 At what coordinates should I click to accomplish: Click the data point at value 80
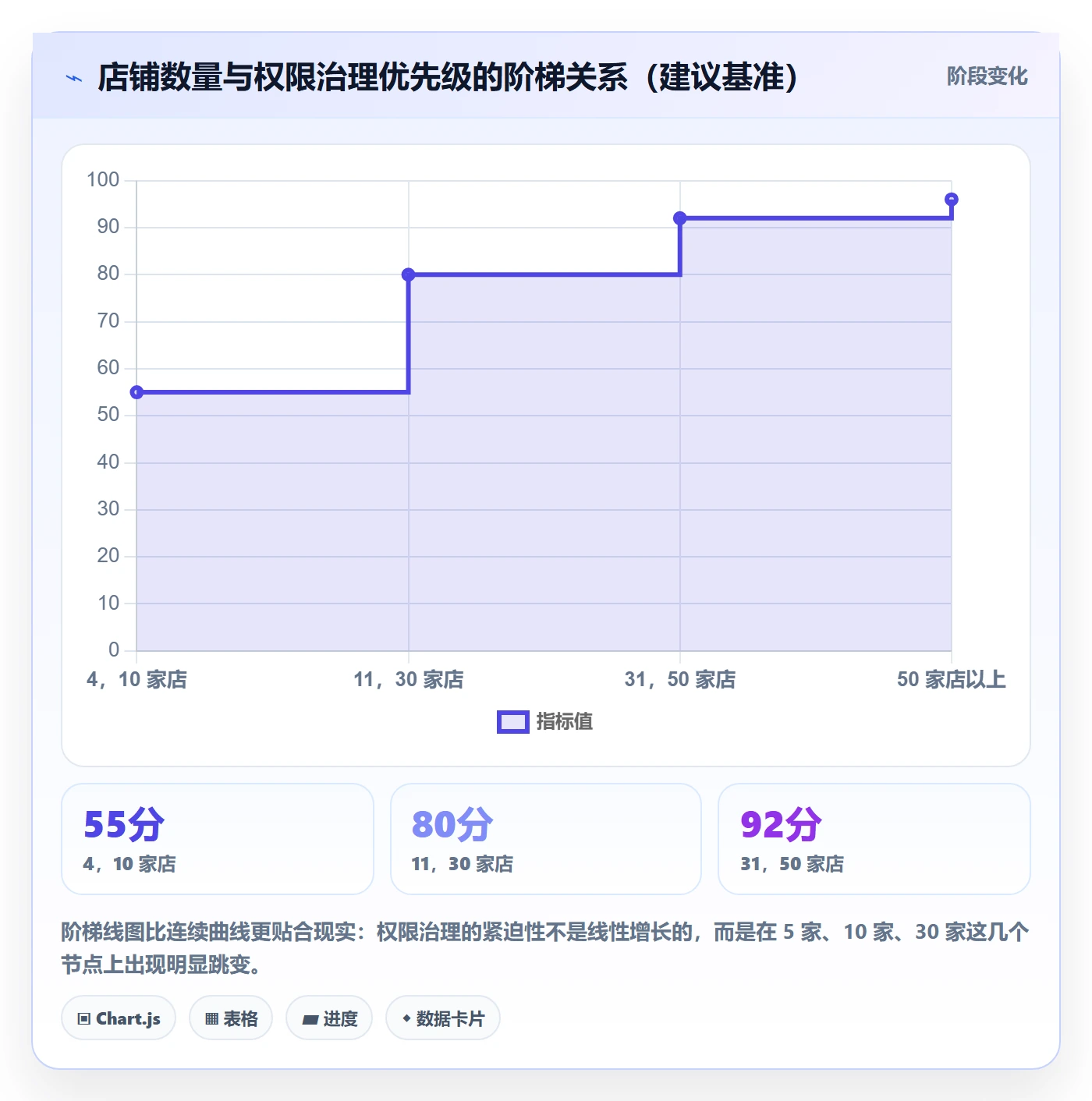pyautogui.click(x=408, y=274)
